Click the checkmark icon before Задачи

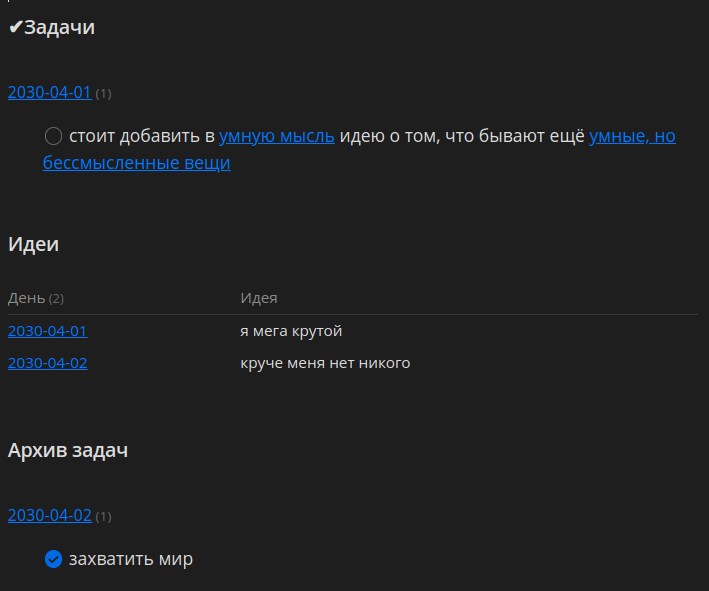(15, 27)
